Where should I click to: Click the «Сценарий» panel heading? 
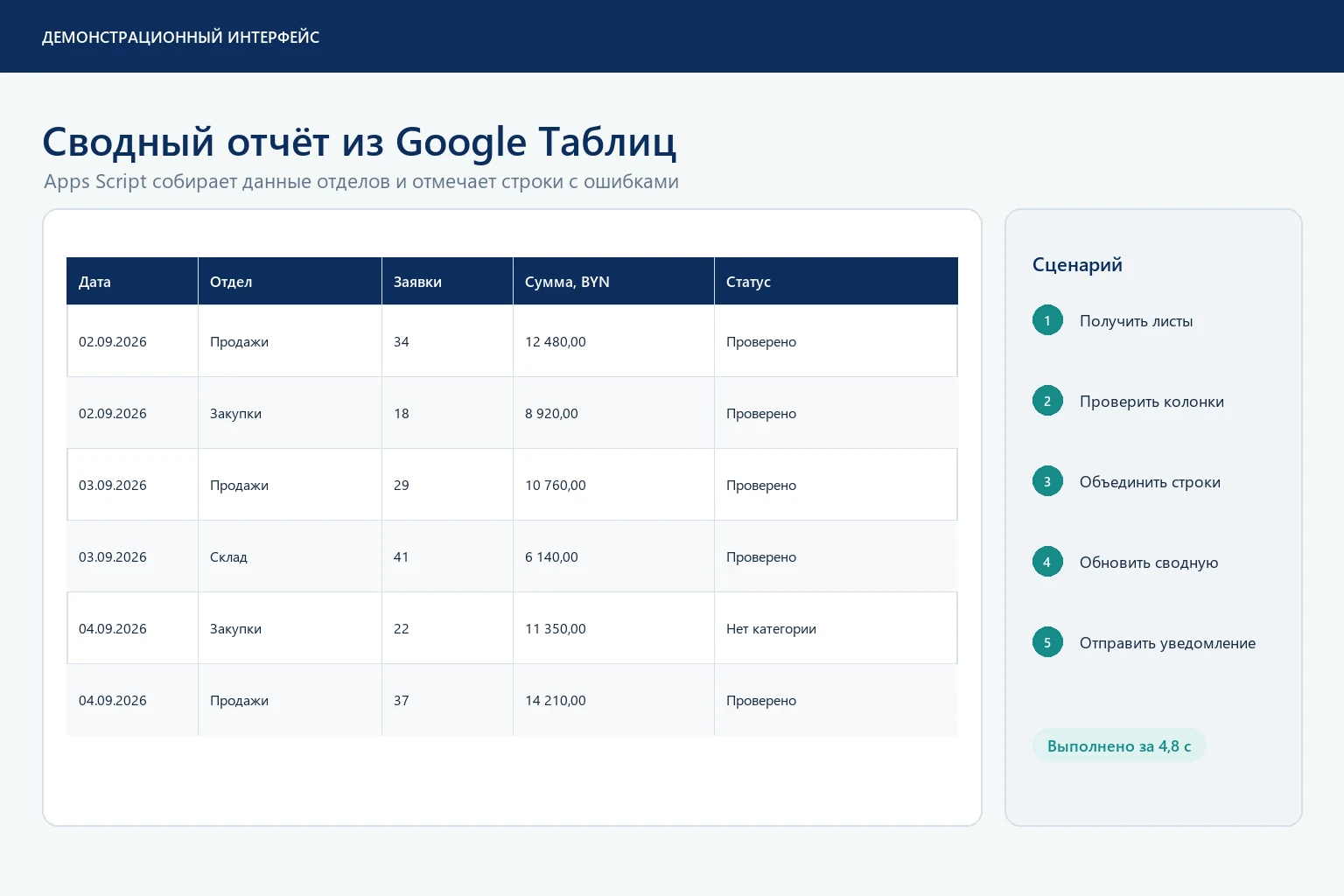1077,265
